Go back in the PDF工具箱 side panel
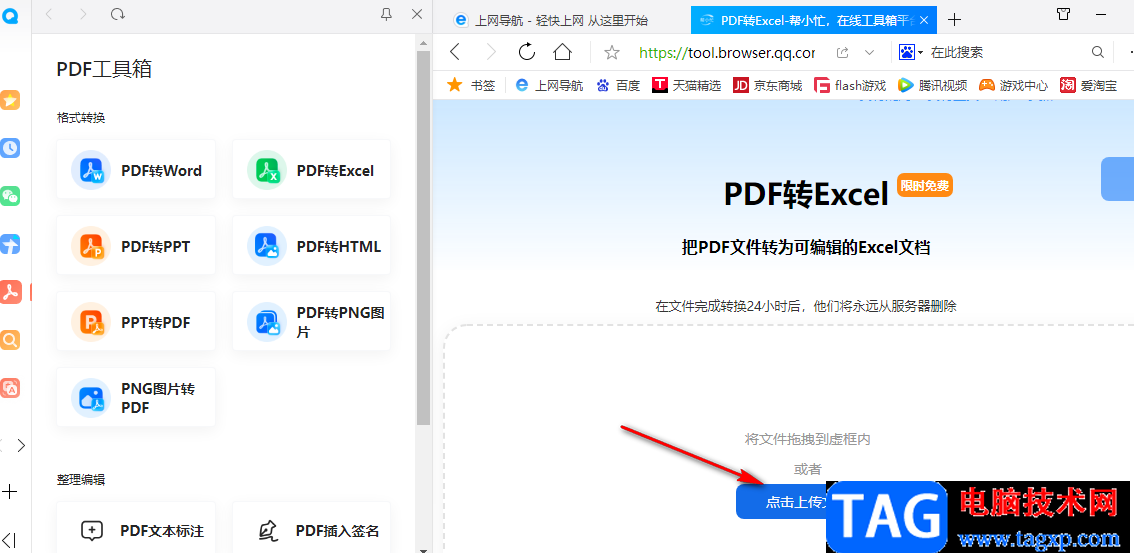Screen dimensions: 1134x553 click(x=49, y=14)
